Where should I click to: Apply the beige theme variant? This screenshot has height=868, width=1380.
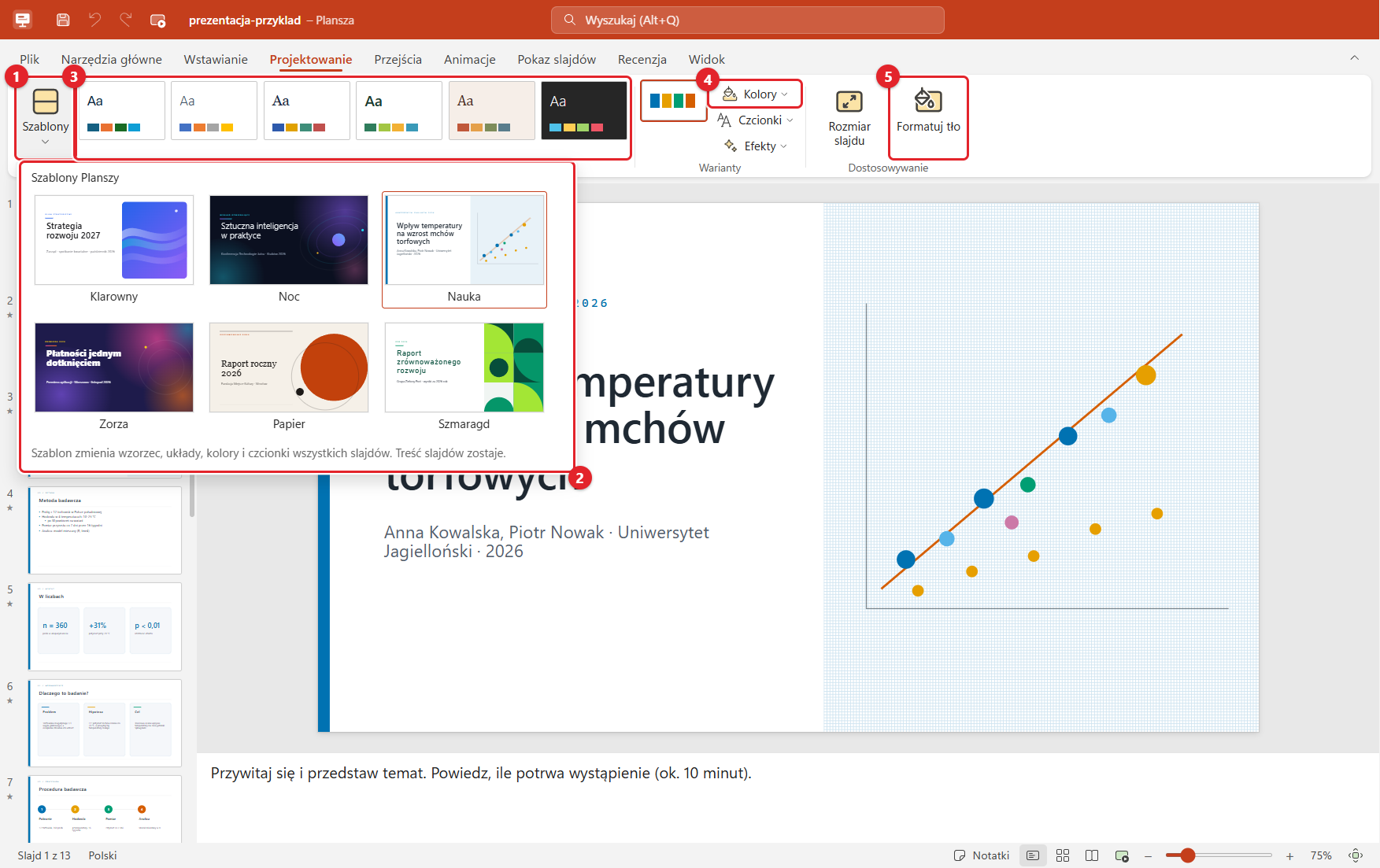[492, 110]
